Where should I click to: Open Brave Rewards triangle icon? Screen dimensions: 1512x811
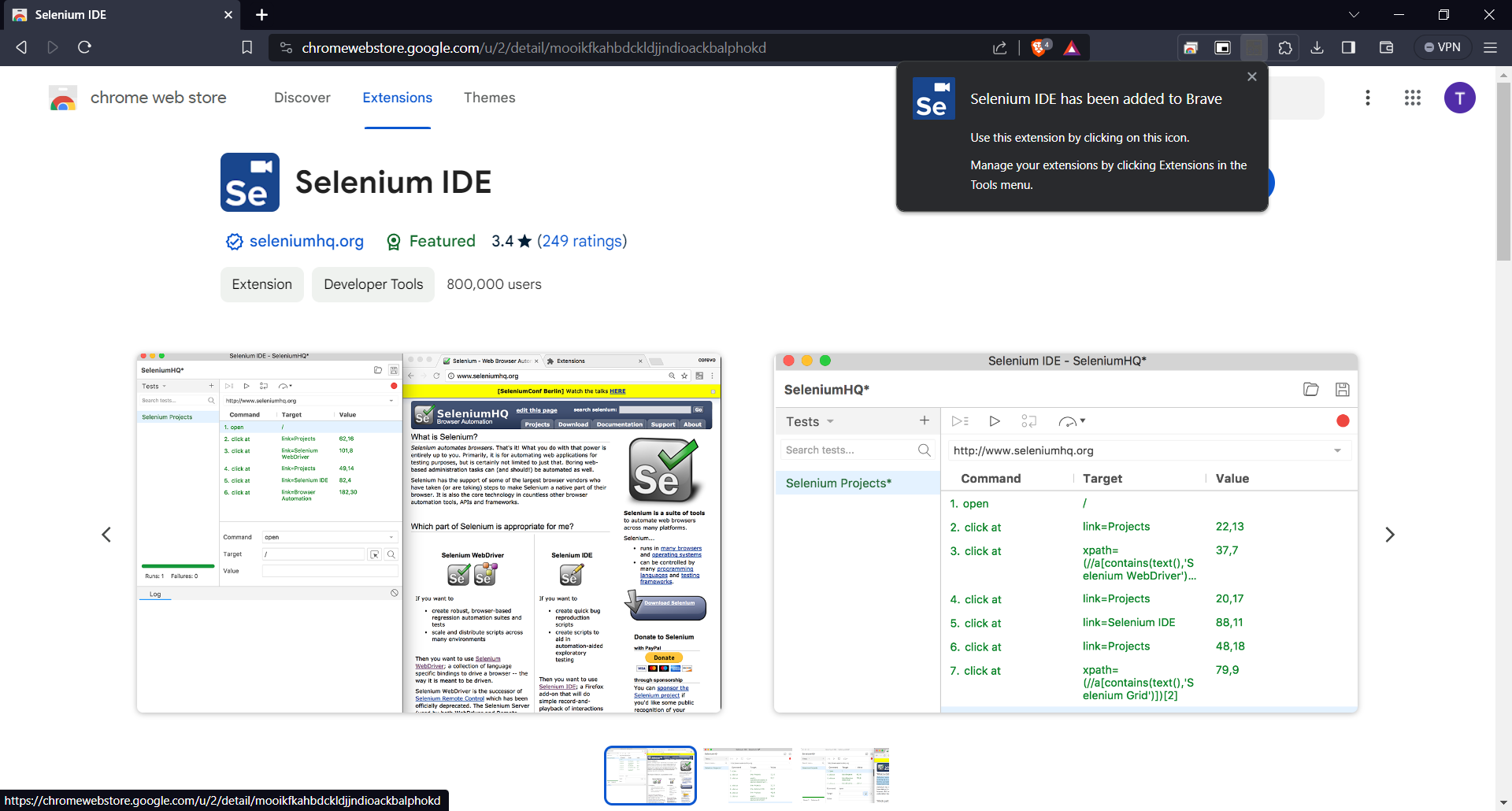[x=1071, y=48]
